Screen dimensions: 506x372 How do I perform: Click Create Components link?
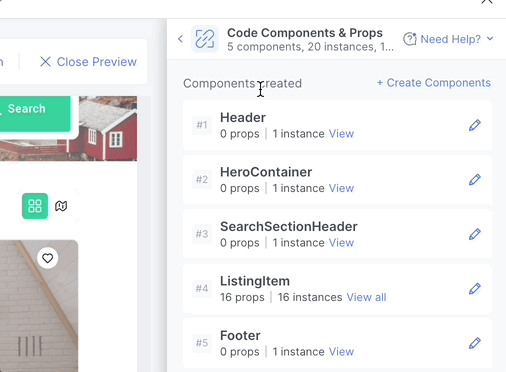(x=434, y=83)
